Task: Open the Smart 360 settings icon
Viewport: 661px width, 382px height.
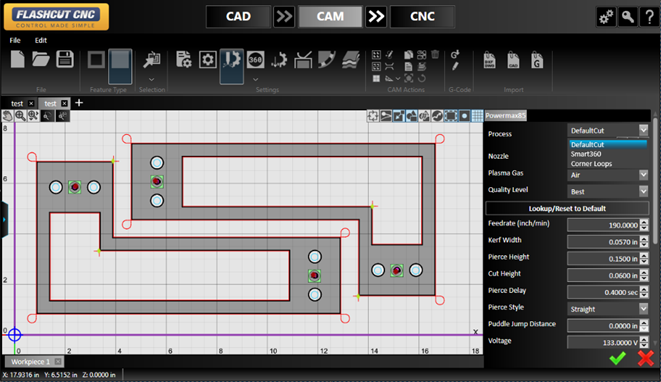Action: coord(255,59)
